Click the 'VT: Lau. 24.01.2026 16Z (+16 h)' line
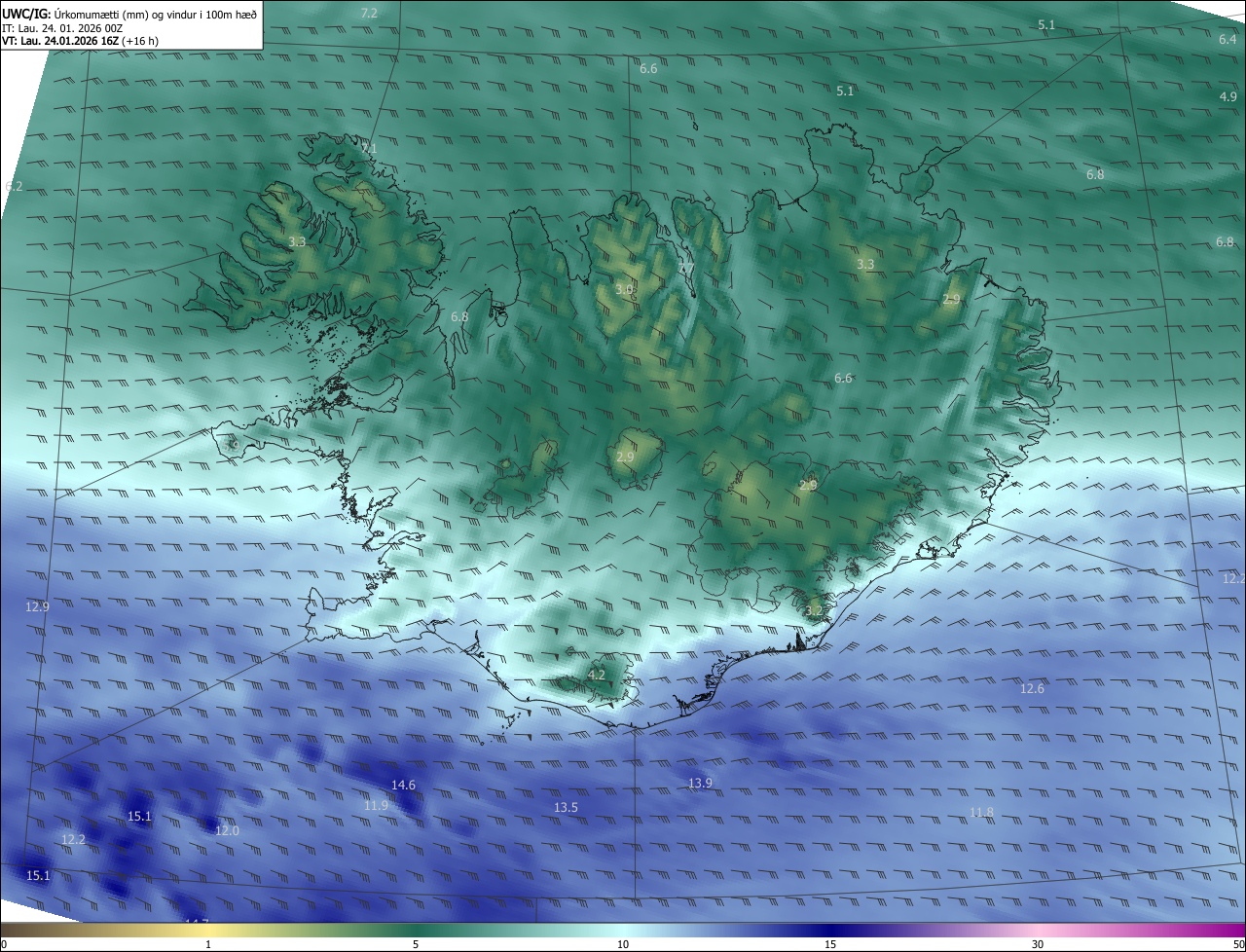This screenshot has width=1246, height=952. [x=82, y=42]
